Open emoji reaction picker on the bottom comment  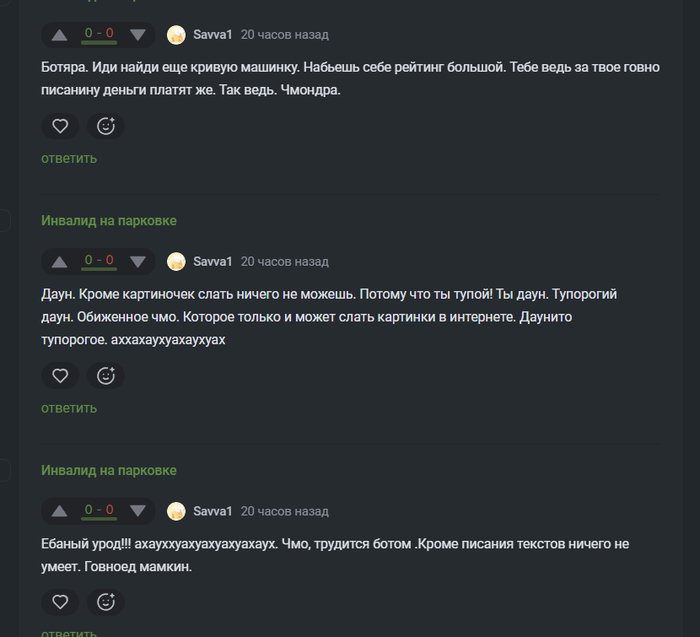[x=105, y=602]
